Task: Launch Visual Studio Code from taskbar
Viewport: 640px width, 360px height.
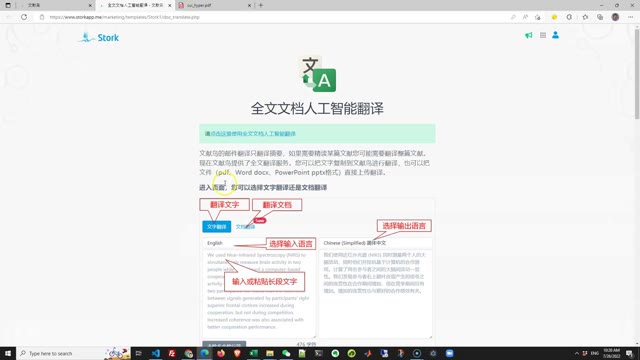Action: 156,353
